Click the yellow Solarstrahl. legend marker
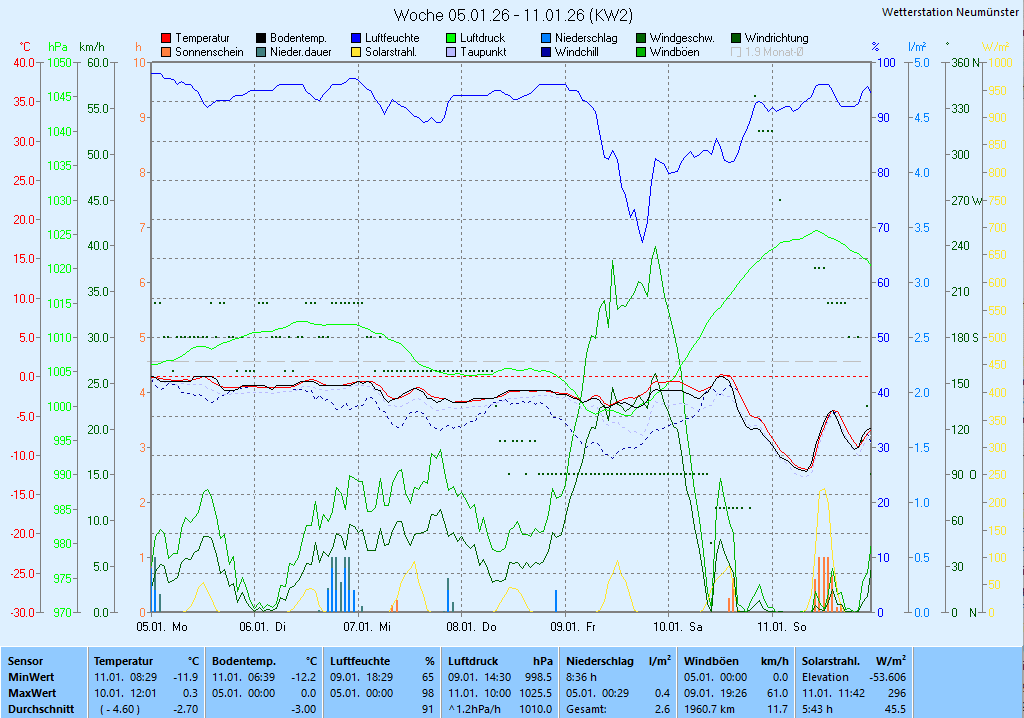Screen dimensions: 1024x718 coord(356,52)
